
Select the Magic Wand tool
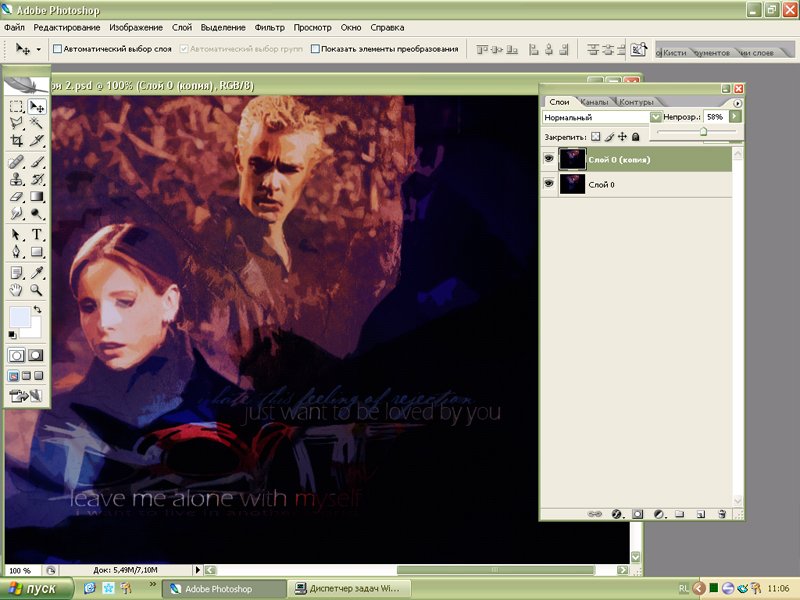point(37,123)
